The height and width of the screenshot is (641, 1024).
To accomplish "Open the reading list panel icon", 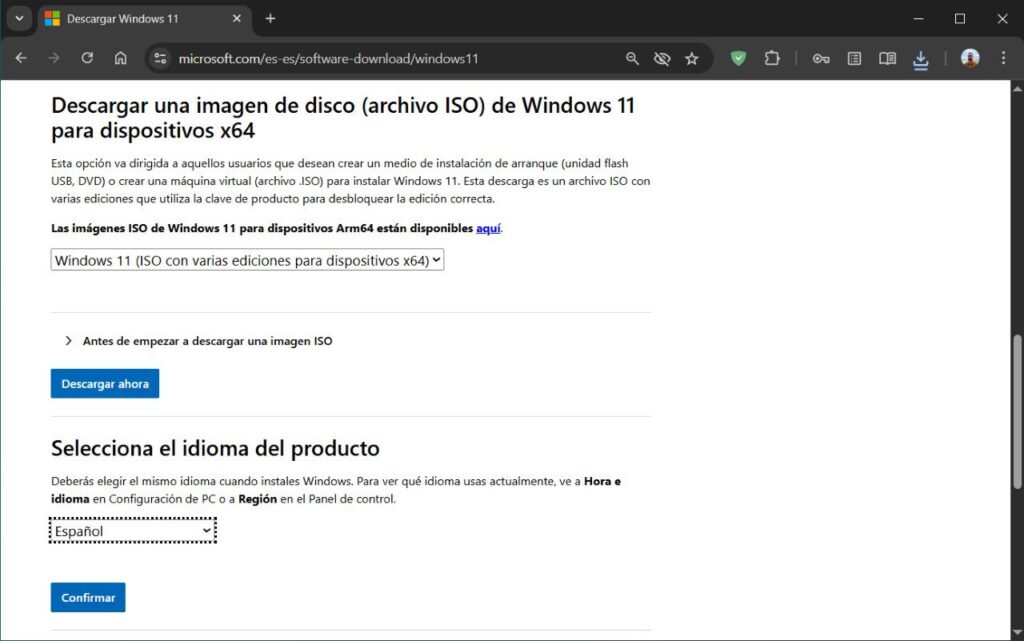I will (854, 58).
